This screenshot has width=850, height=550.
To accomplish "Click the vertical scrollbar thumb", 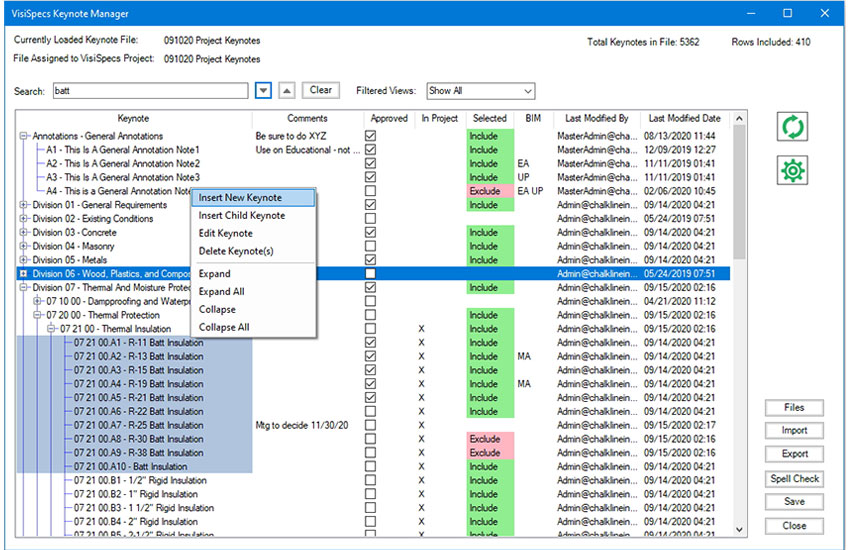I will 739,192.
